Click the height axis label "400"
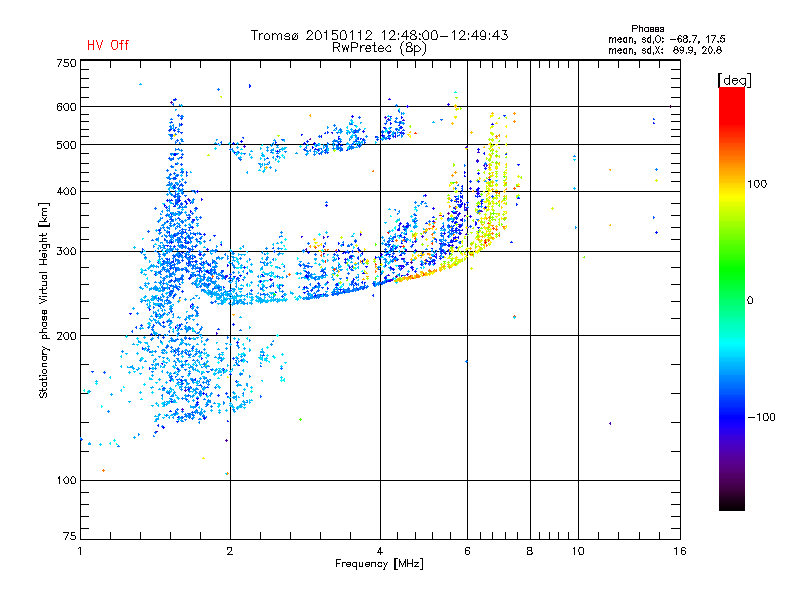 click(x=66, y=191)
